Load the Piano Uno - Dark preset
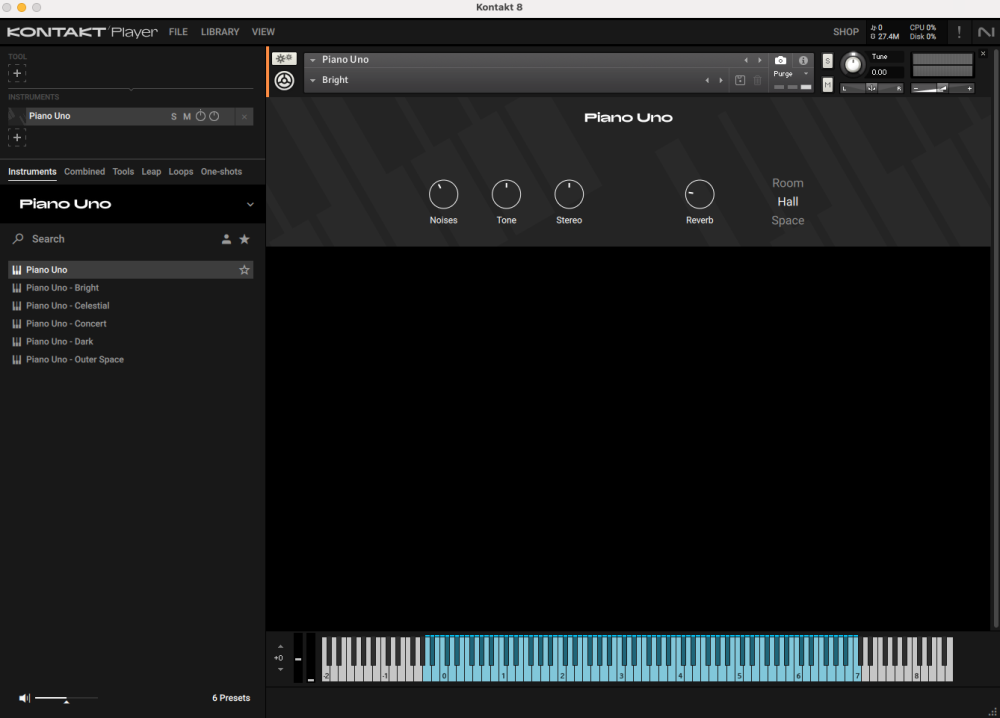This screenshot has width=1000, height=718. tap(130, 341)
